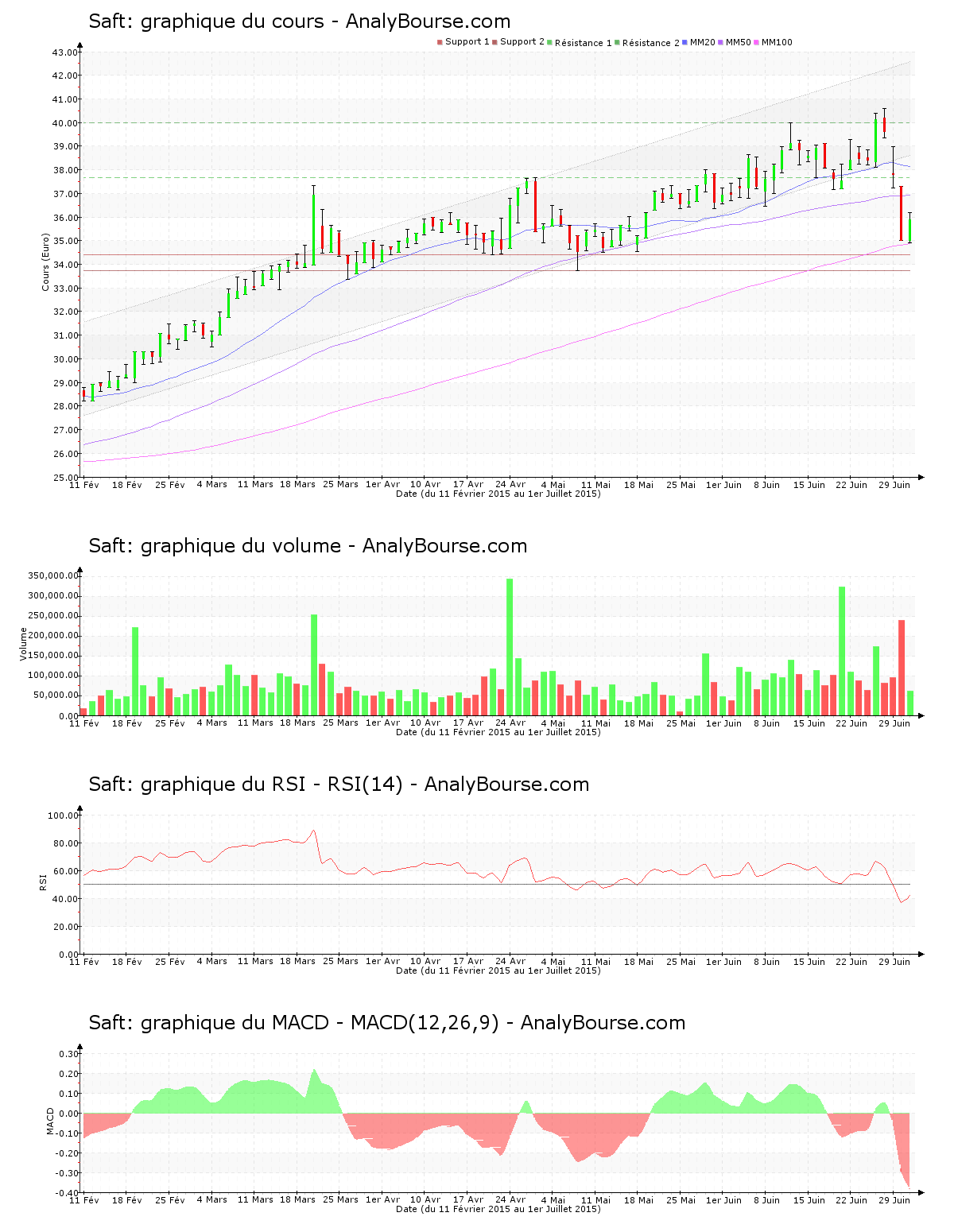Click the 350,000.00 volume axis value

click(x=53, y=576)
